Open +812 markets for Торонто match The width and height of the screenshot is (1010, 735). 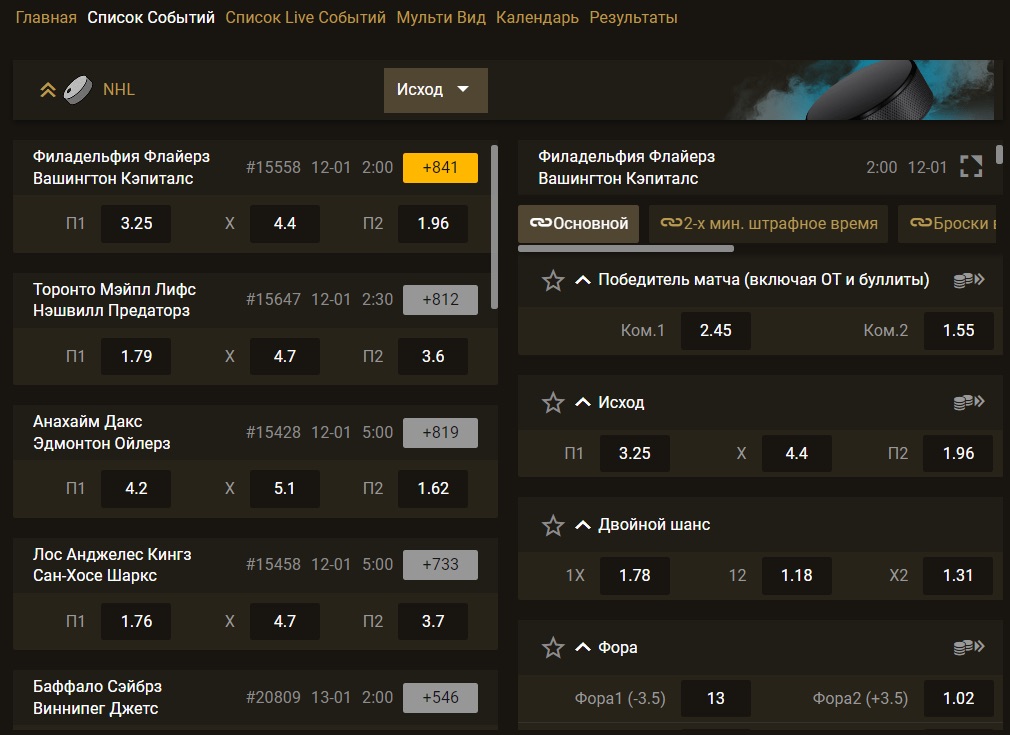pyautogui.click(x=441, y=300)
